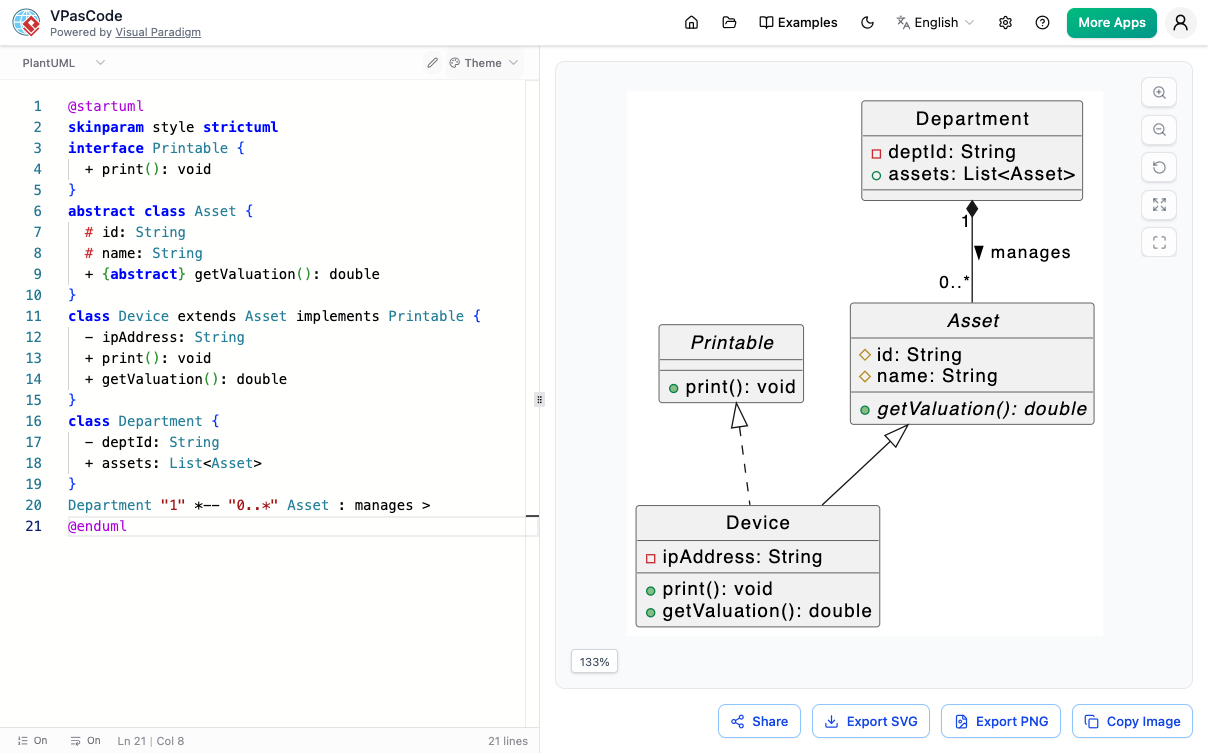Open the Examples menu

[798, 22]
